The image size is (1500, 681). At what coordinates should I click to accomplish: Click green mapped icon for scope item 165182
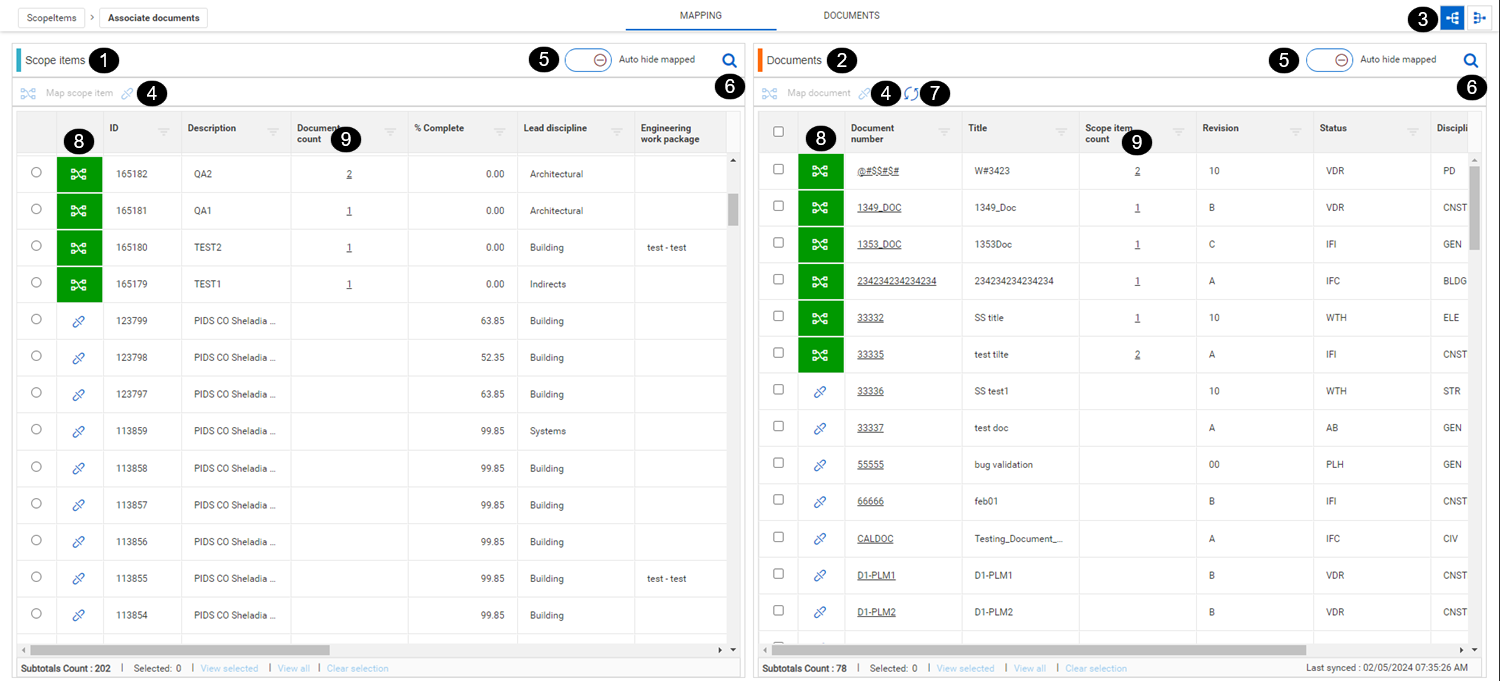pyautogui.click(x=79, y=174)
